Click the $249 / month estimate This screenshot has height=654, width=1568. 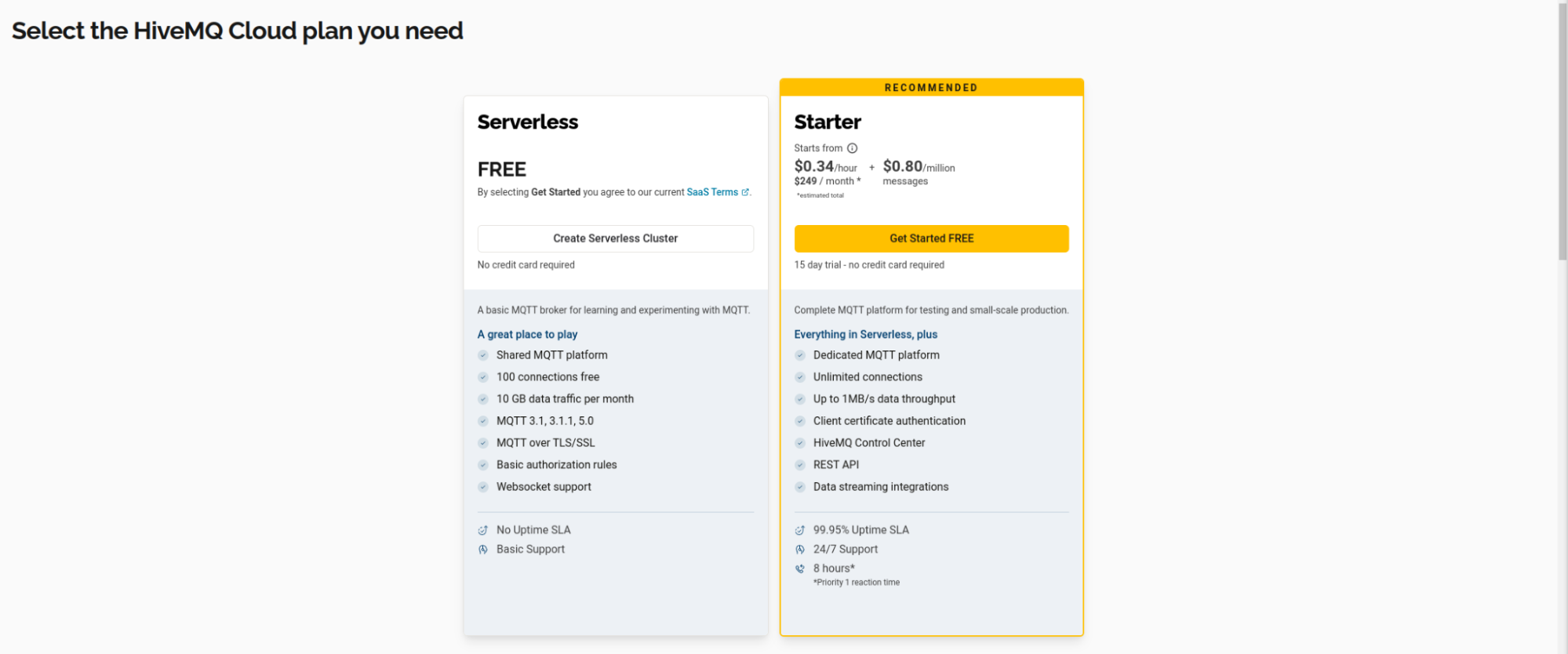click(x=828, y=181)
